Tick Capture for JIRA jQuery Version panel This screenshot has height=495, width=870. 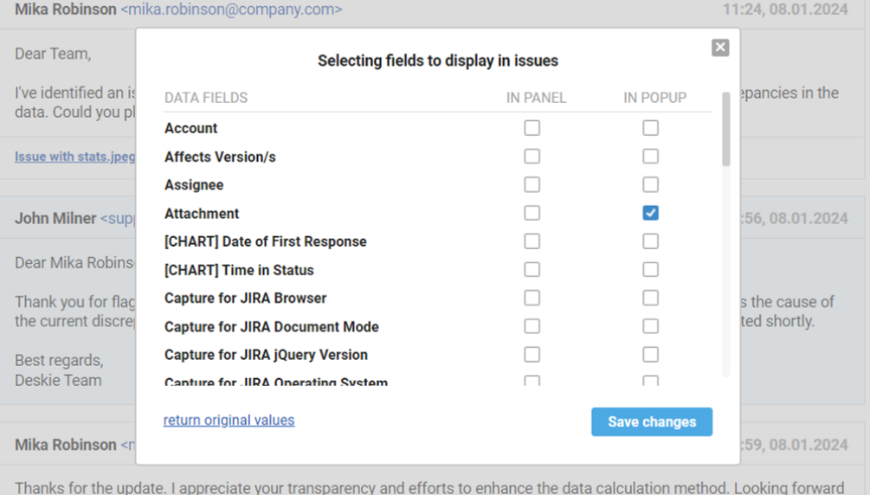click(532, 355)
